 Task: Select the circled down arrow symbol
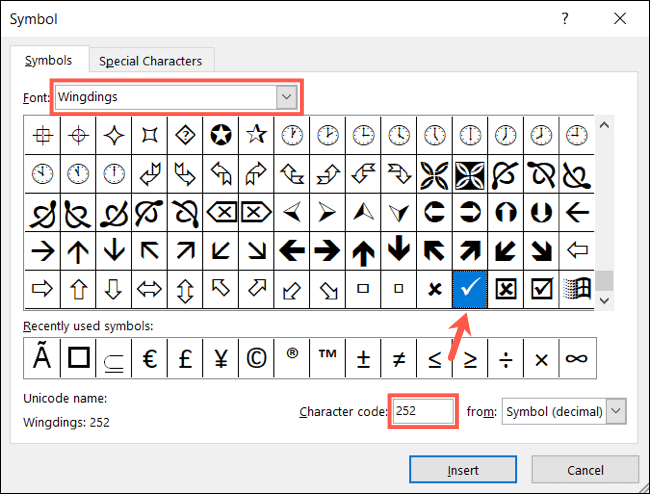pos(541,212)
